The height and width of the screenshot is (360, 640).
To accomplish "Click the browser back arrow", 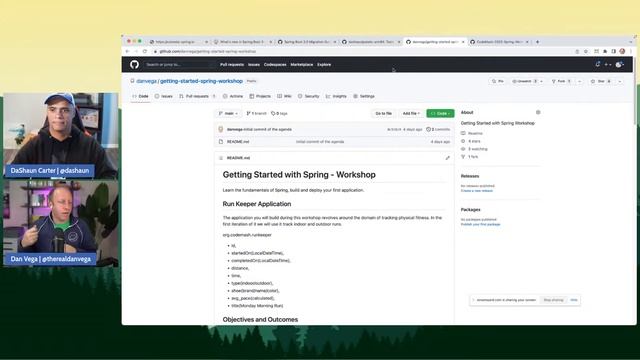I will pos(127,51).
